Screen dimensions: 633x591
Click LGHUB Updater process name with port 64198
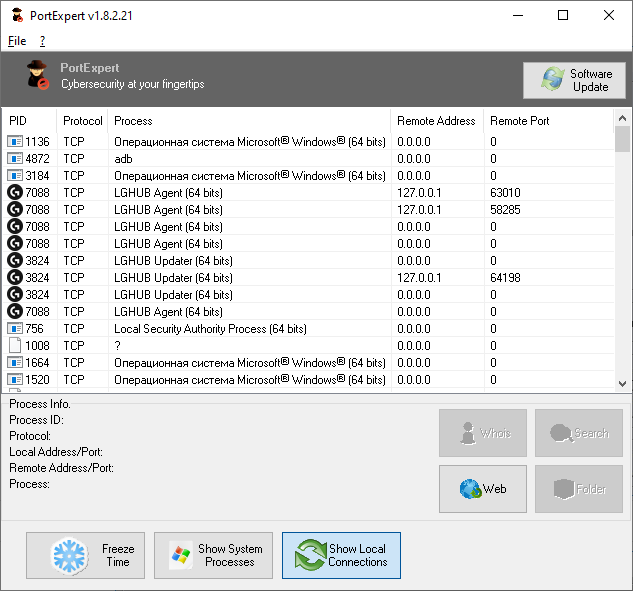173,278
